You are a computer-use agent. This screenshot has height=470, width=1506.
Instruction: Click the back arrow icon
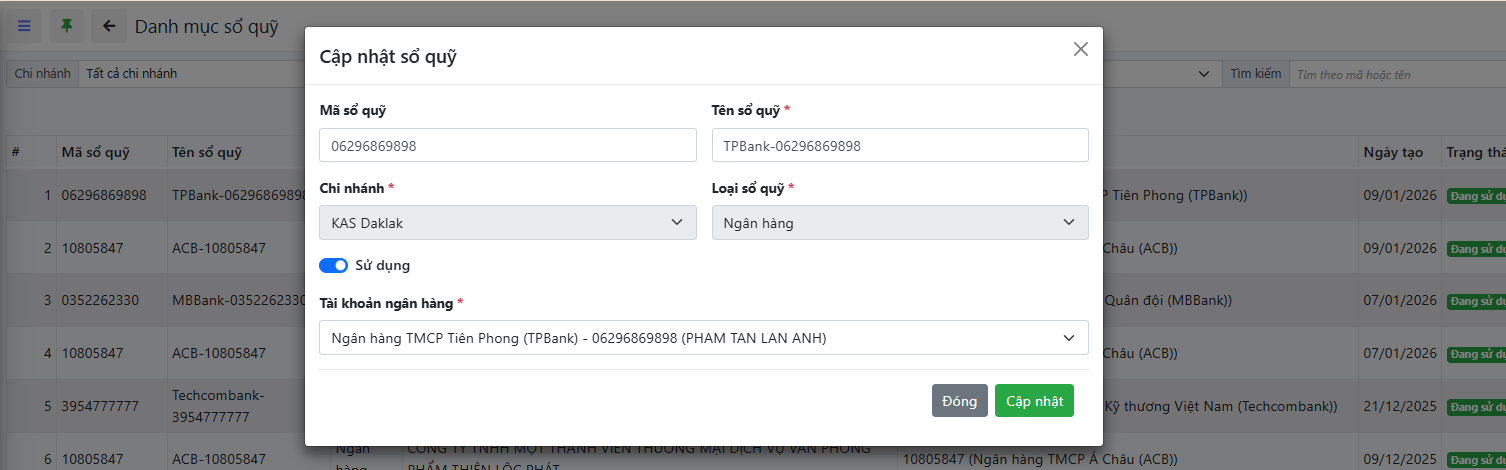[x=109, y=26]
